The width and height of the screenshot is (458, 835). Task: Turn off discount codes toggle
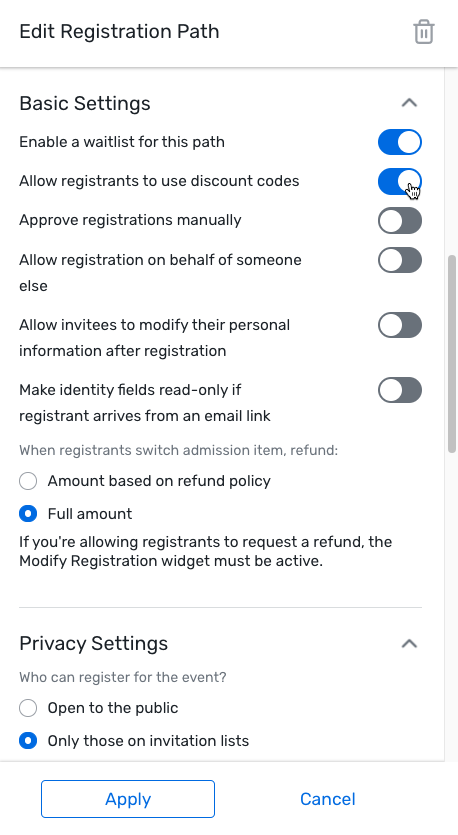point(400,181)
